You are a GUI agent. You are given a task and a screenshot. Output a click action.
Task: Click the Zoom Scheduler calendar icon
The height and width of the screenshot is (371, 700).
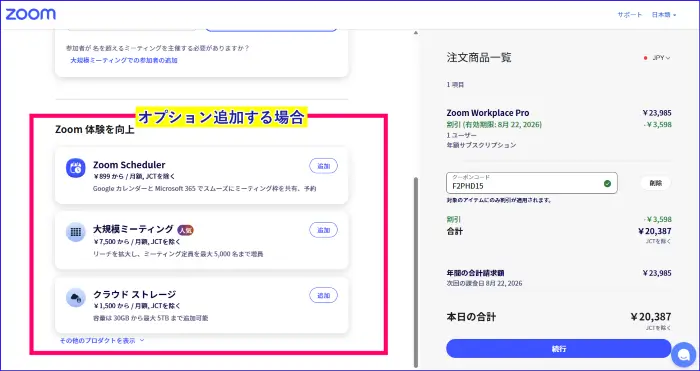pos(75,168)
